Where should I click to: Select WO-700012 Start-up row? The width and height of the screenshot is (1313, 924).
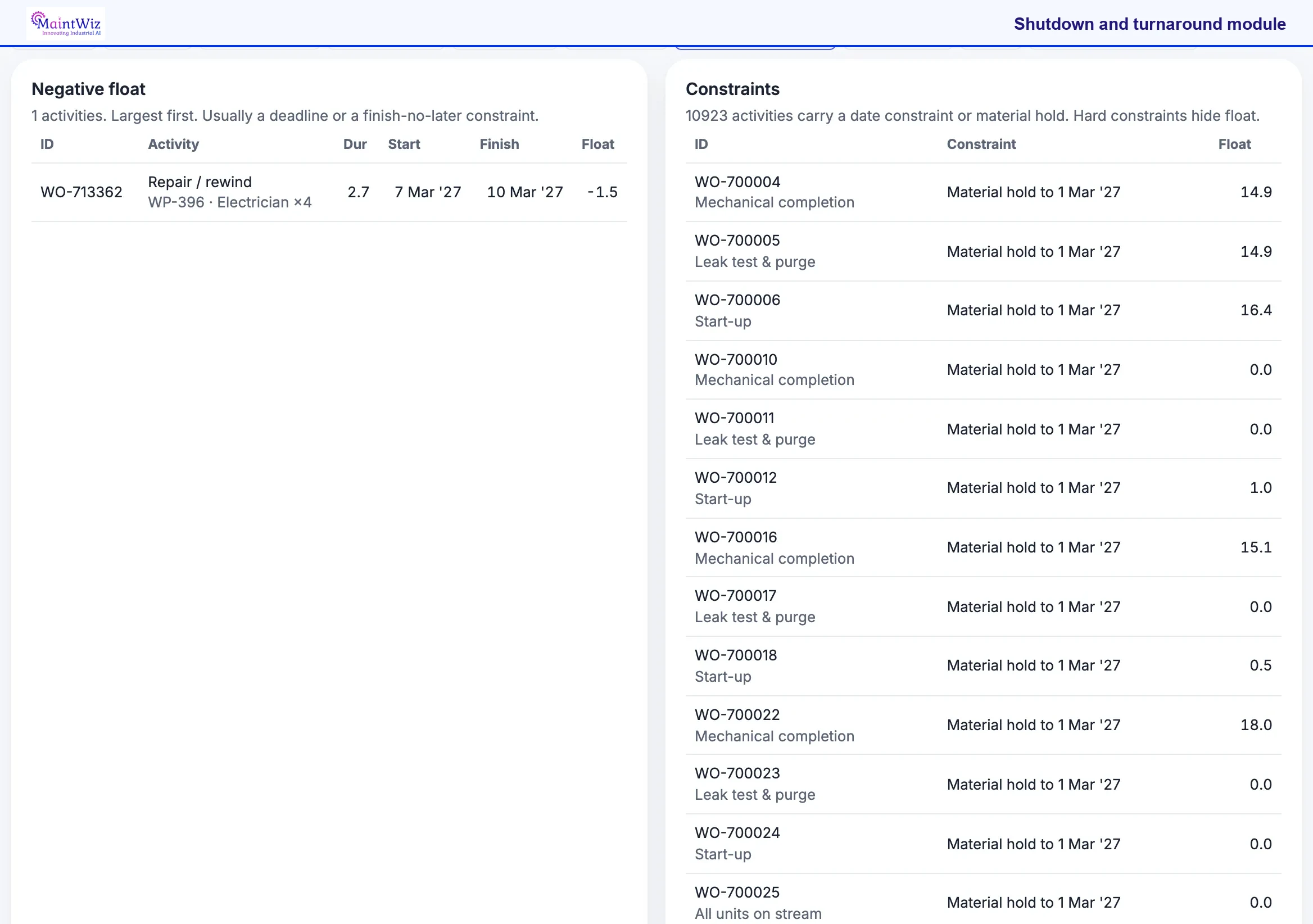[983, 488]
